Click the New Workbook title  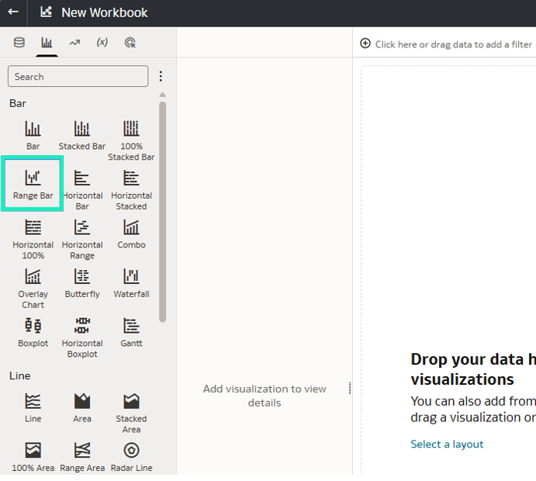104,13
